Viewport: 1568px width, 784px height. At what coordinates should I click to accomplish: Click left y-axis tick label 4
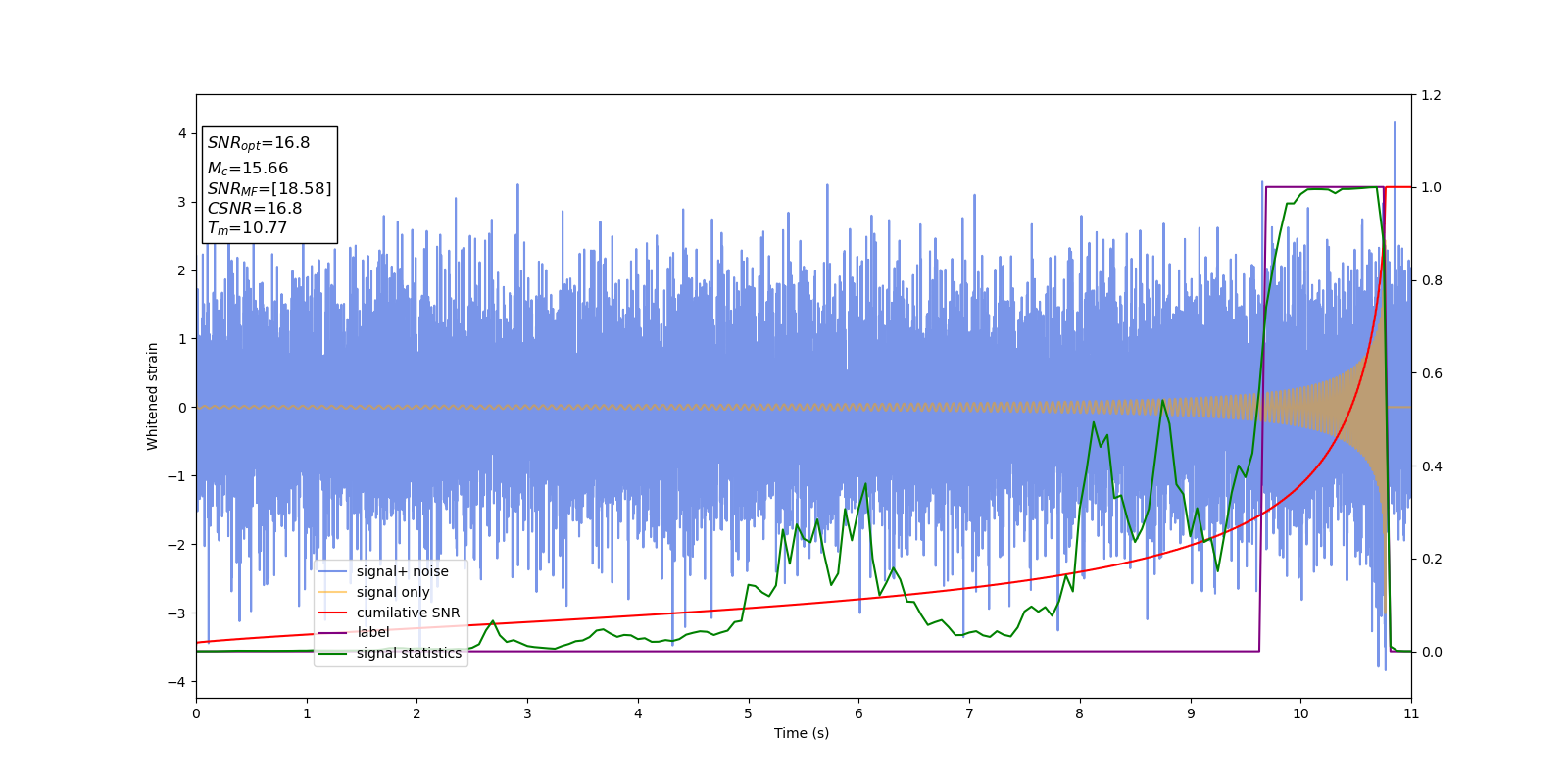182,133
